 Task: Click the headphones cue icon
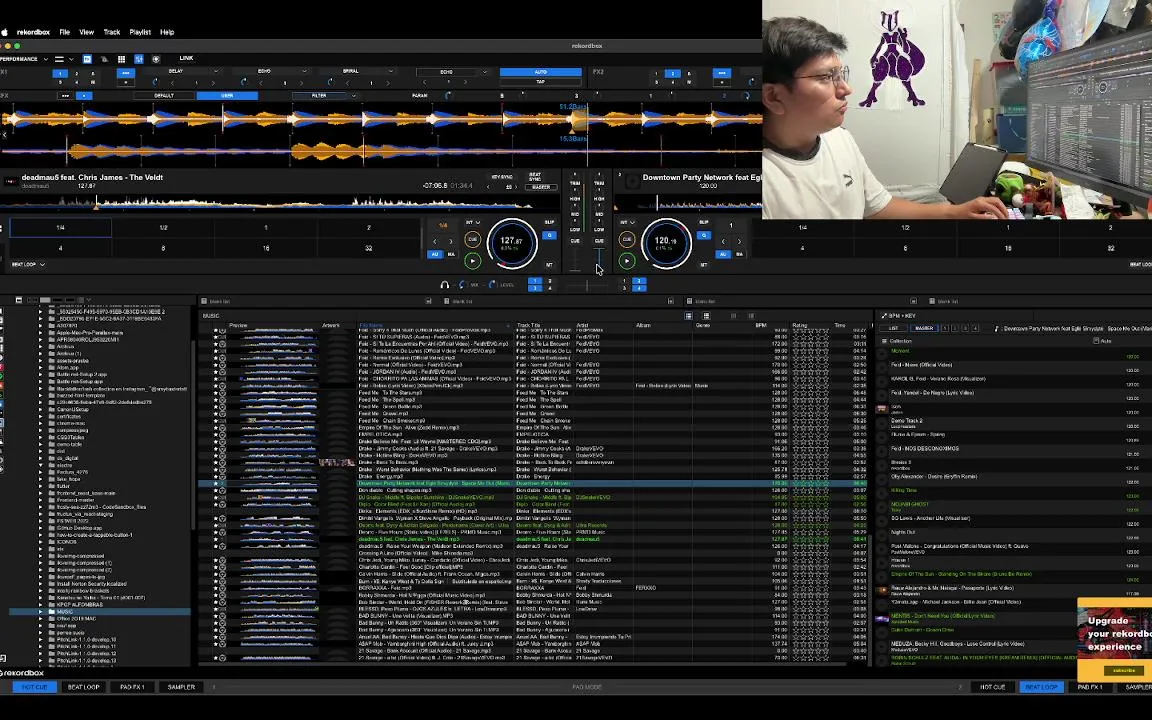click(x=444, y=284)
